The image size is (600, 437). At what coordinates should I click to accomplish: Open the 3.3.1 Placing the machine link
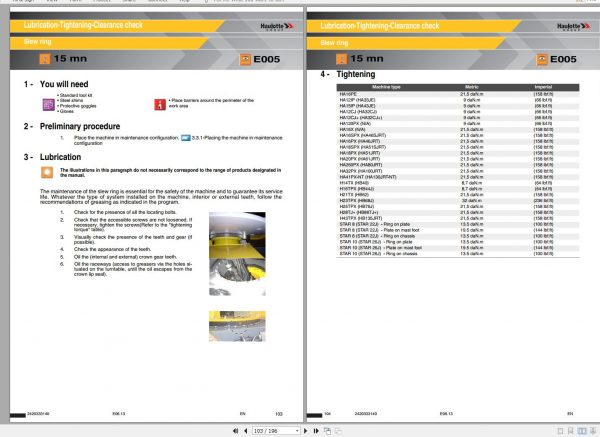(x=237, y=138)
